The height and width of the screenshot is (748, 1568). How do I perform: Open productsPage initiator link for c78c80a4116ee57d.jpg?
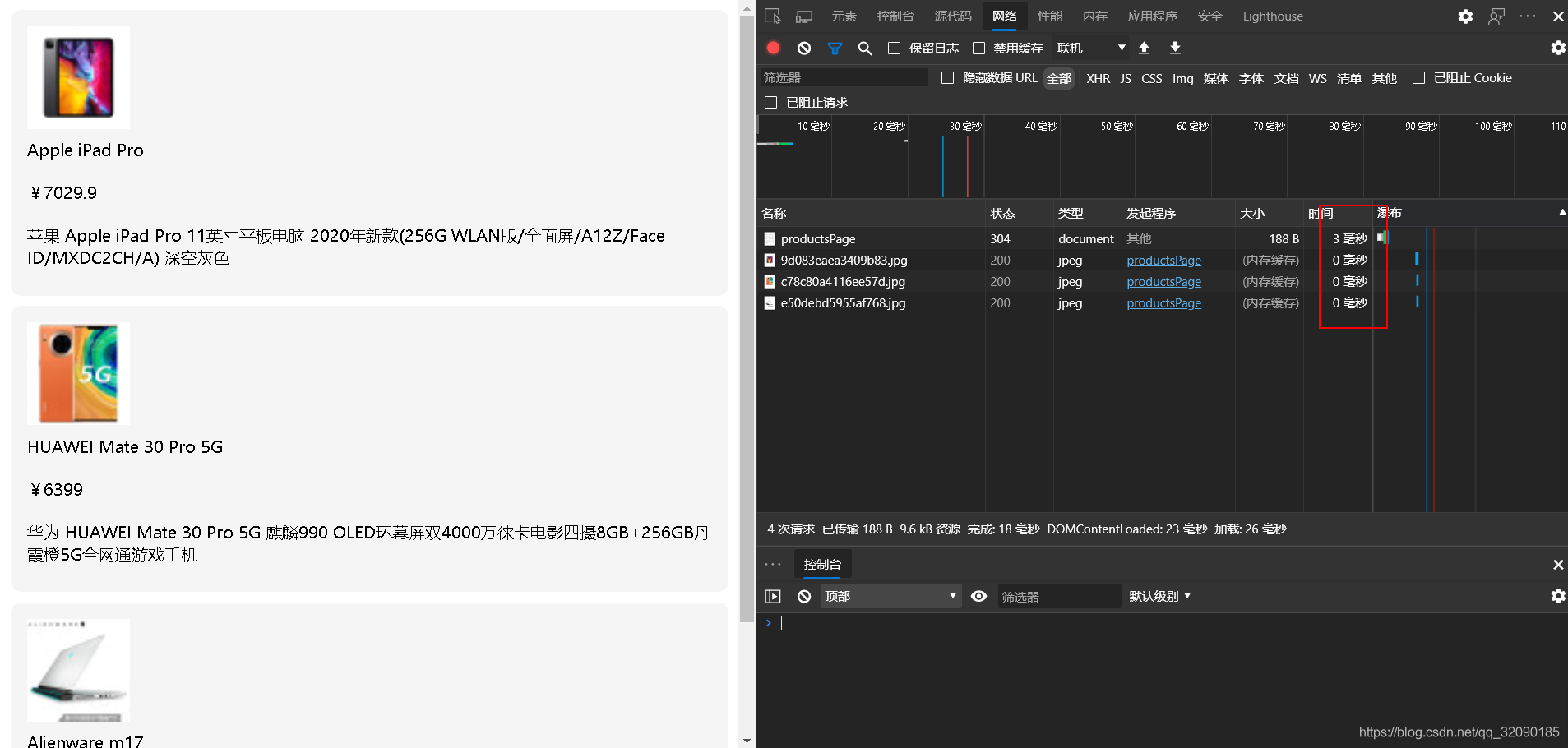pyautogui.click(x=1163, y=282)
